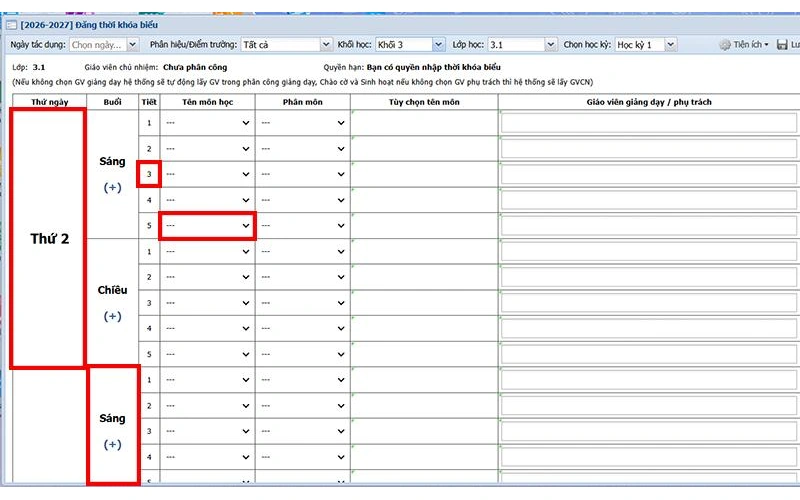The image size is (800, 500).
Task: Open the Lớp học dropdown showing 3.1
Action: pyautogui.click(x=551, y=45)
